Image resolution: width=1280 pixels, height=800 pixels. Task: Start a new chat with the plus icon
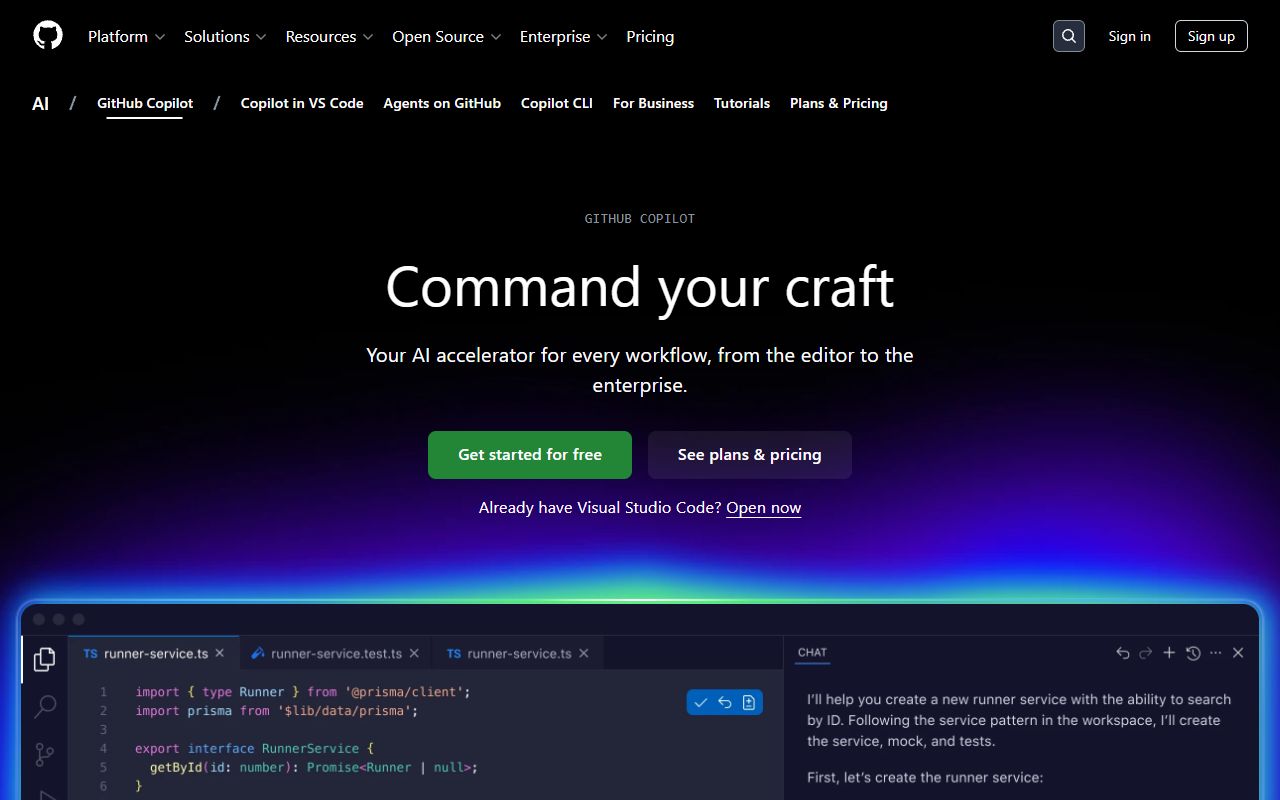point(1169,652)
